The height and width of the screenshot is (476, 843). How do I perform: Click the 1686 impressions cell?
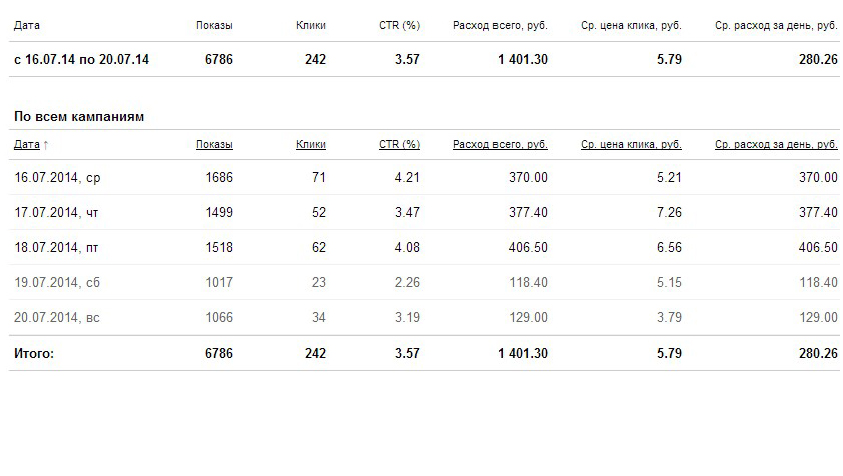219,177
